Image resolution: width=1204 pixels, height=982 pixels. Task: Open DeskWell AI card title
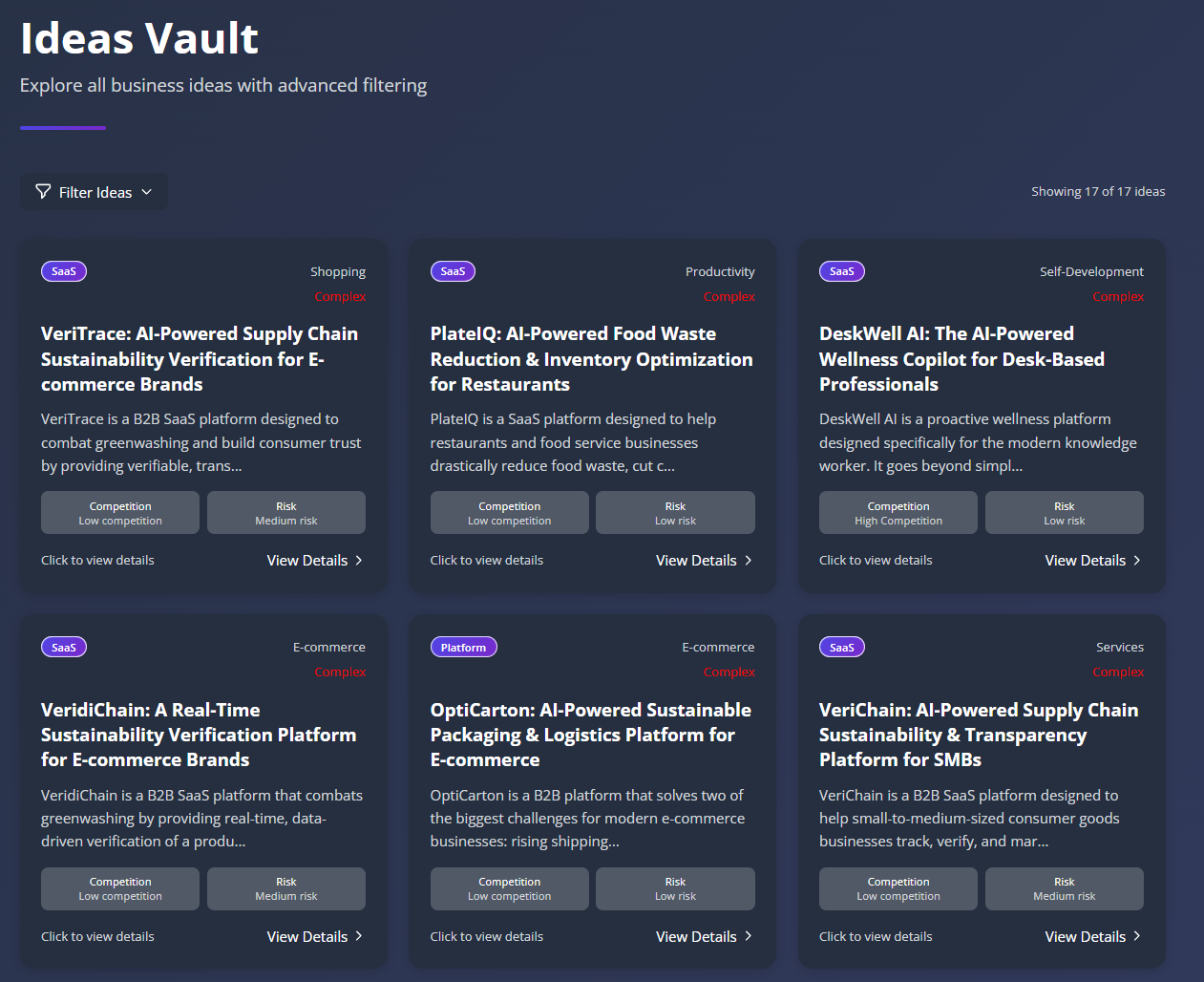[961, 359]
